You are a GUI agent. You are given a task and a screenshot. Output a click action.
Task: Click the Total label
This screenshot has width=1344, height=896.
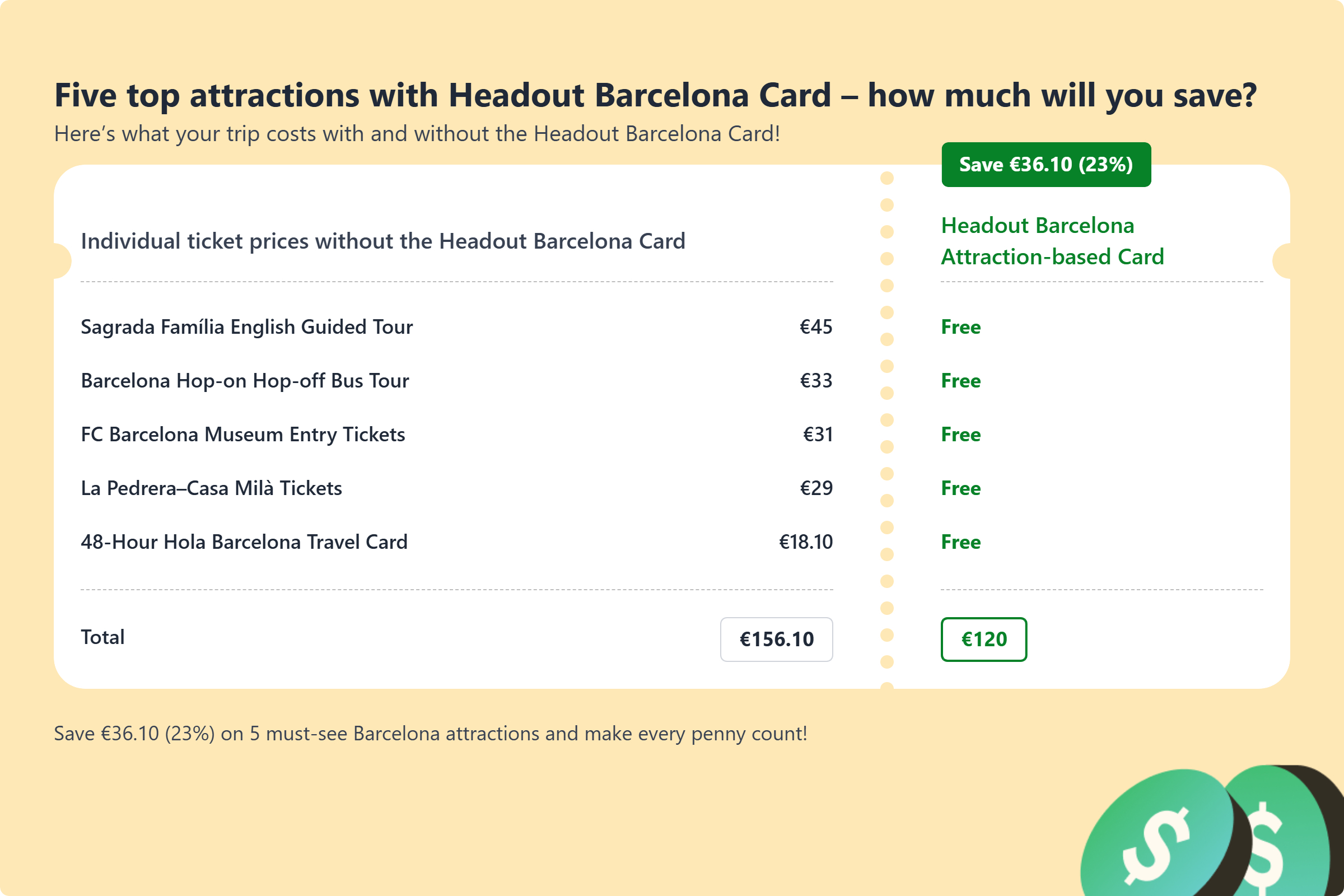[x=103, y=637]
